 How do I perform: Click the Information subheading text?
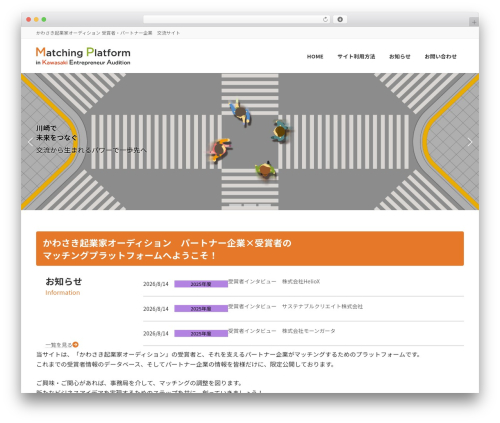63,293
